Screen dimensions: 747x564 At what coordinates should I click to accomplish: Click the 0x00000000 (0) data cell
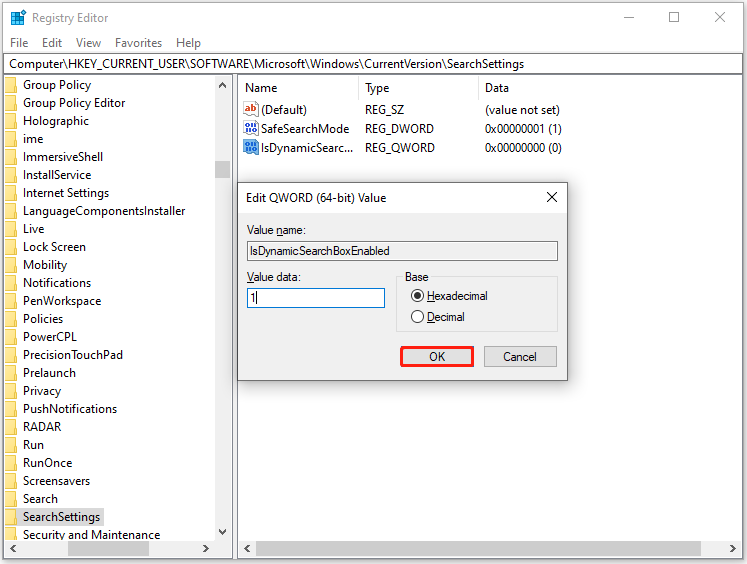click(x=523, y=148)
